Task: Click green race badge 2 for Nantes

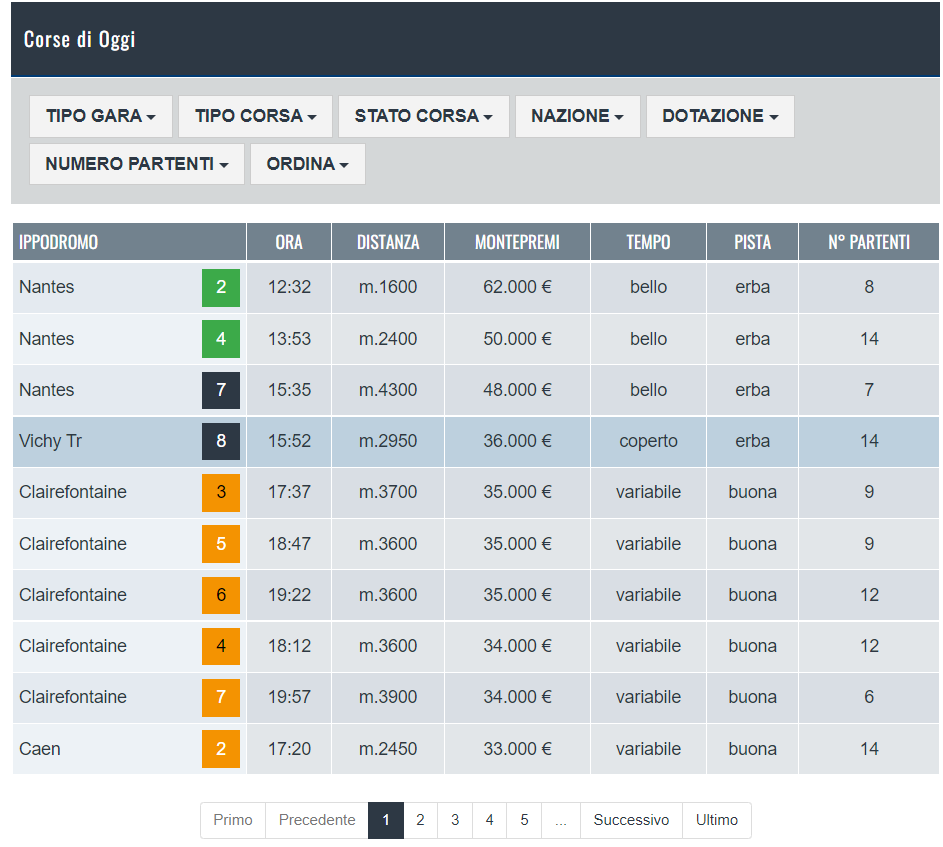Action: pos(221,288)
